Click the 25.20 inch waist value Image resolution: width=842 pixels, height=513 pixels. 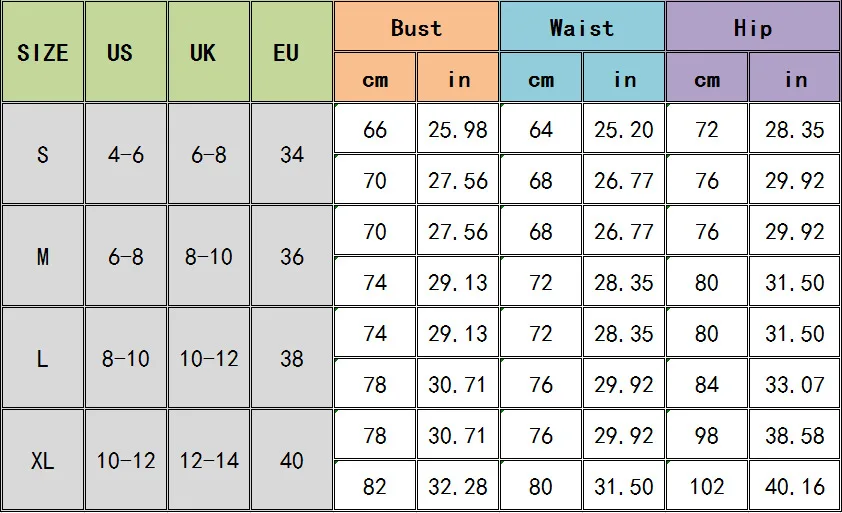click(624, 130)
